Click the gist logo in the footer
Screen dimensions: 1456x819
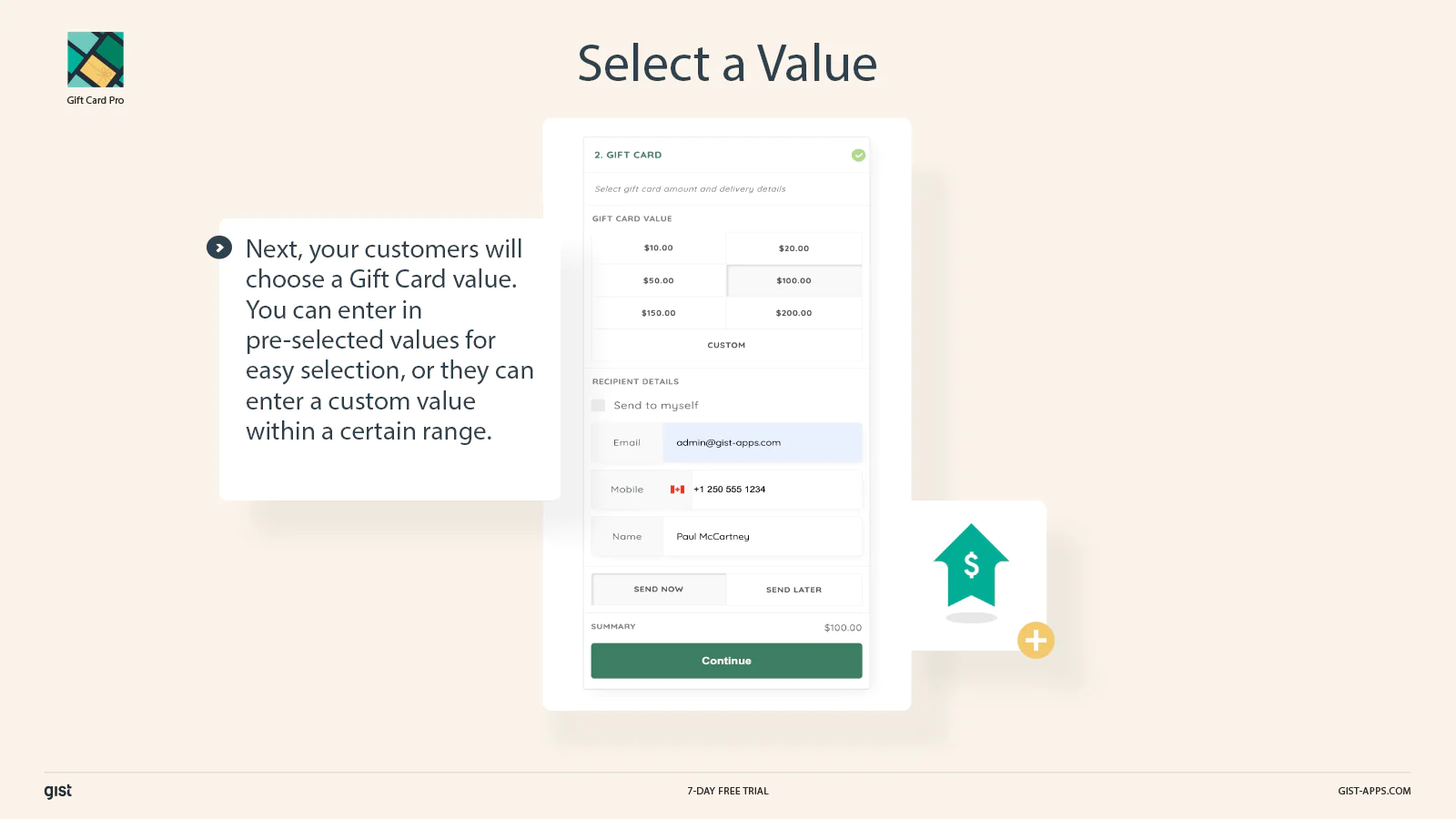pos(57,791)
